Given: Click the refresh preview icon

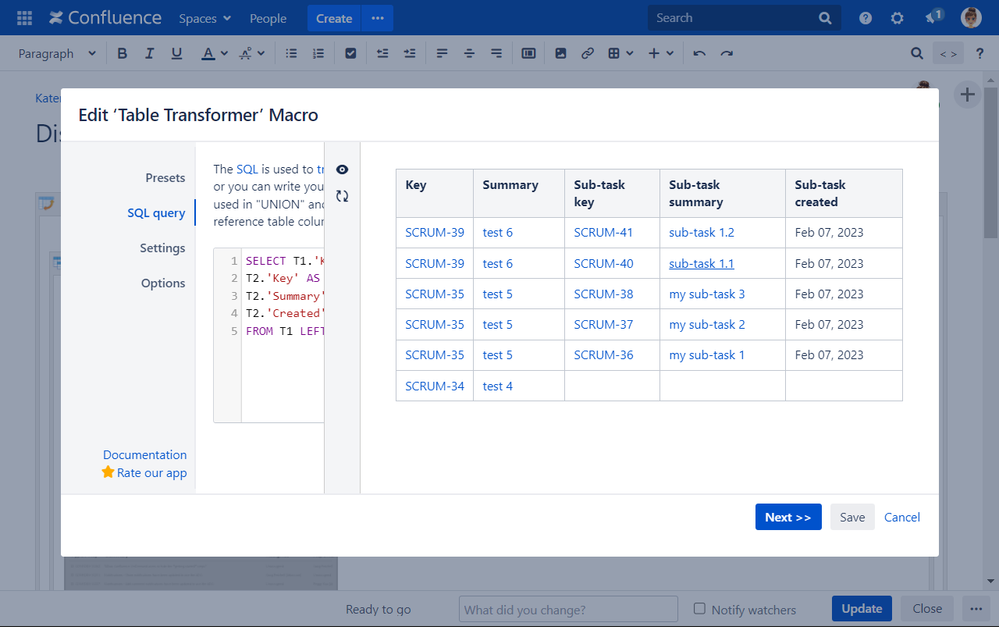Looking at the screenshot, I should point(342,197).
